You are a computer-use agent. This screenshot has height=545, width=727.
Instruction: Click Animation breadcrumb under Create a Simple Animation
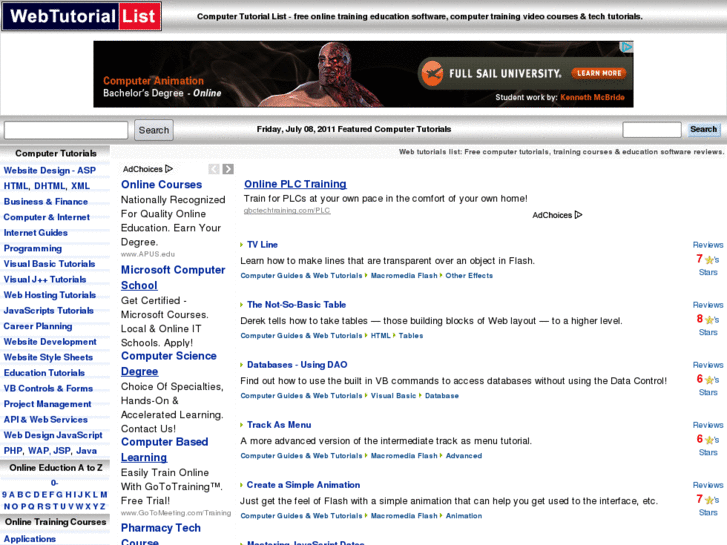click(x=464, y=516)
